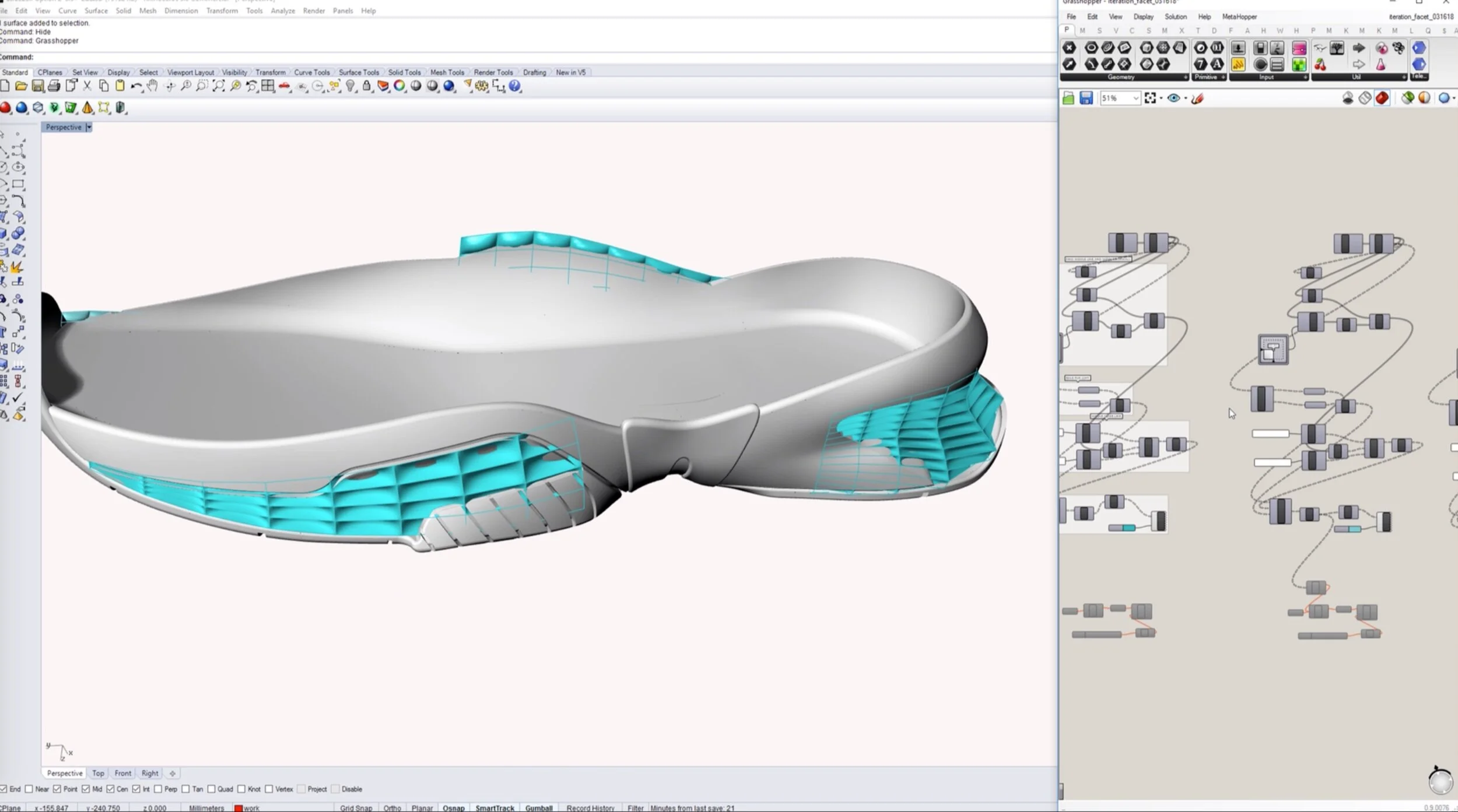Click the Grasshopper blue Save file icon
The image size is (1458, 812).
[x=1086, y=98]
